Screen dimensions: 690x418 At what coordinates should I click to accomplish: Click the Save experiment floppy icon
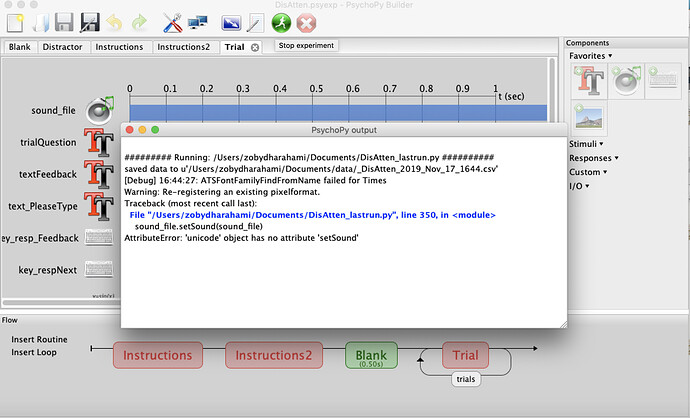pos(64,22)
